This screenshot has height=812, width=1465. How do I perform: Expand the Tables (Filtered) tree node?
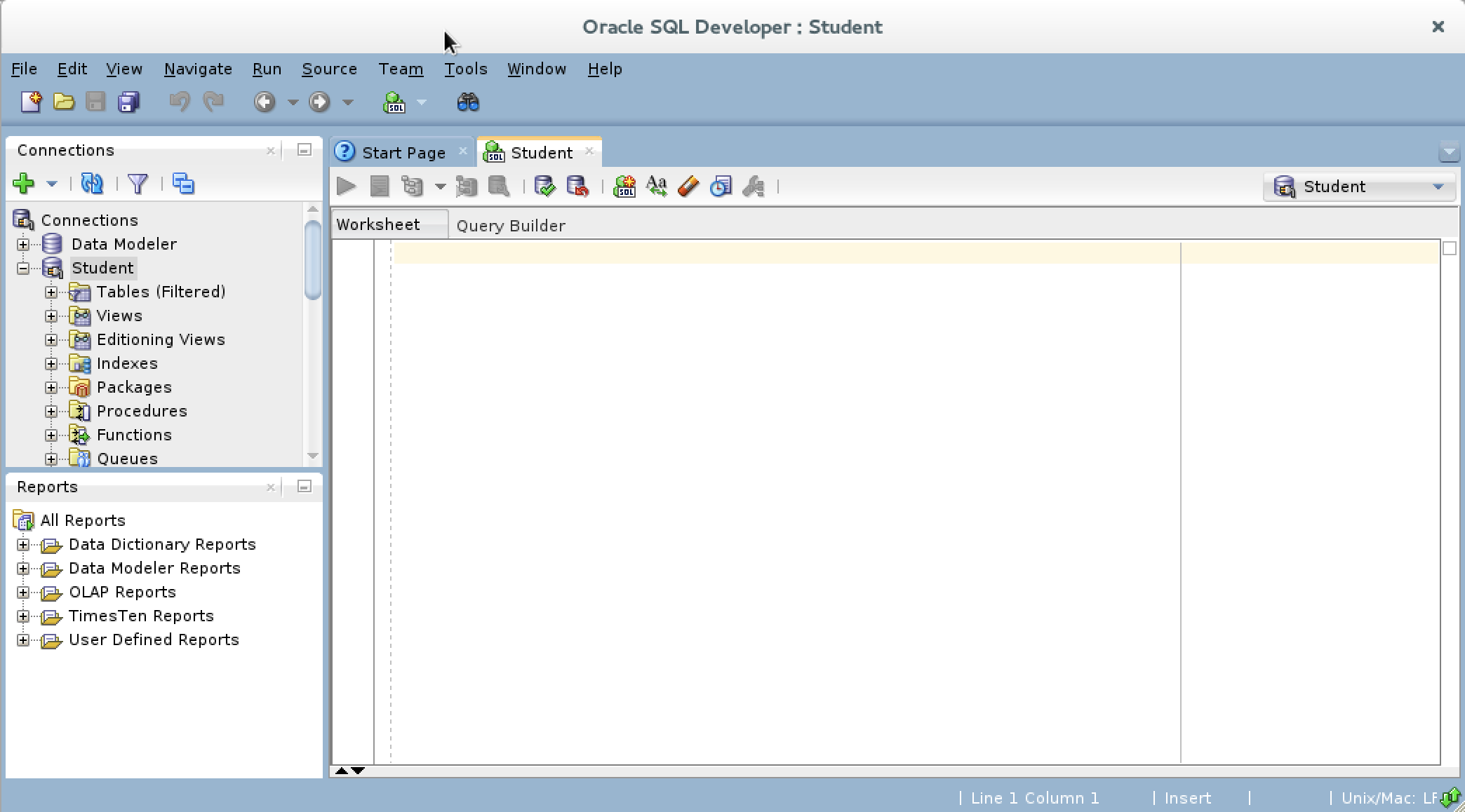(50, 291)
